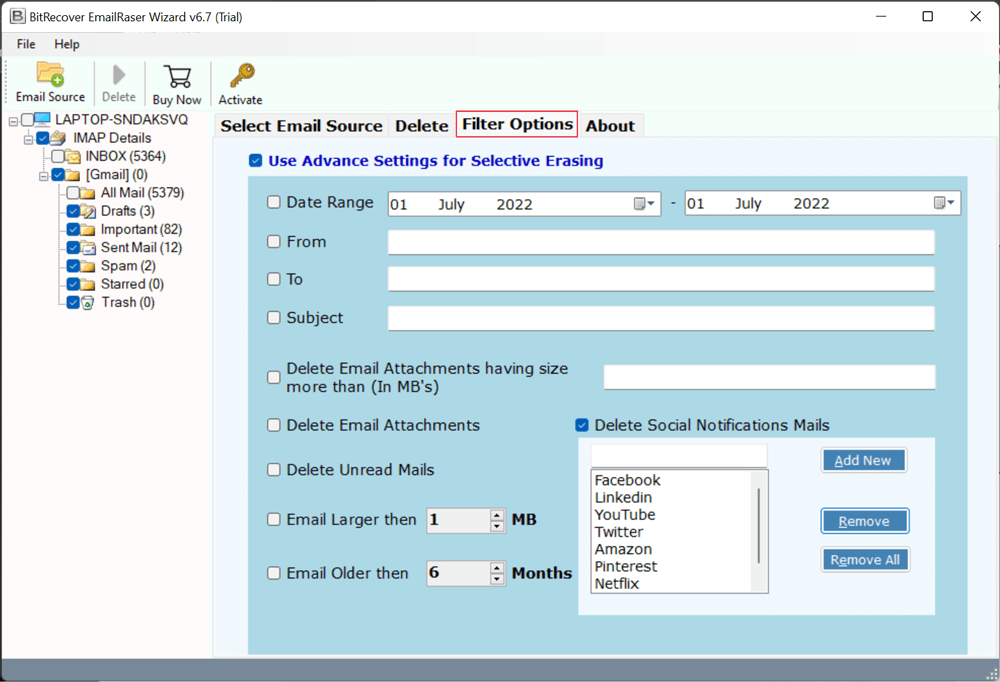Toggle Delete Social Notifications Mails checkbox
The height and width of the screenshot is (682, 1000).
click(582, 425)
